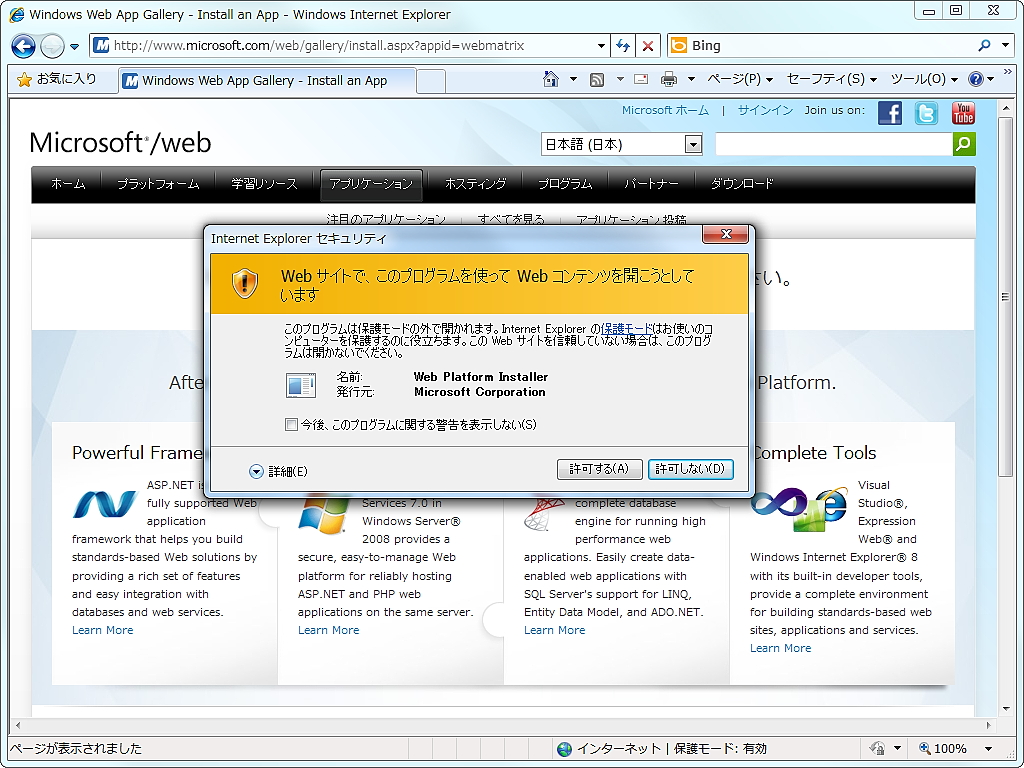
Task: Click the インターネット | 保護モード status zone
Action: click(662, 748)
